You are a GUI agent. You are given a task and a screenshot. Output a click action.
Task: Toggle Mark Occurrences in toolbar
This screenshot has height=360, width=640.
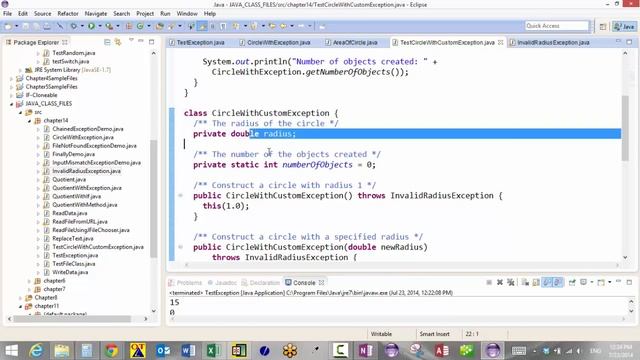(x=202, y=26)
